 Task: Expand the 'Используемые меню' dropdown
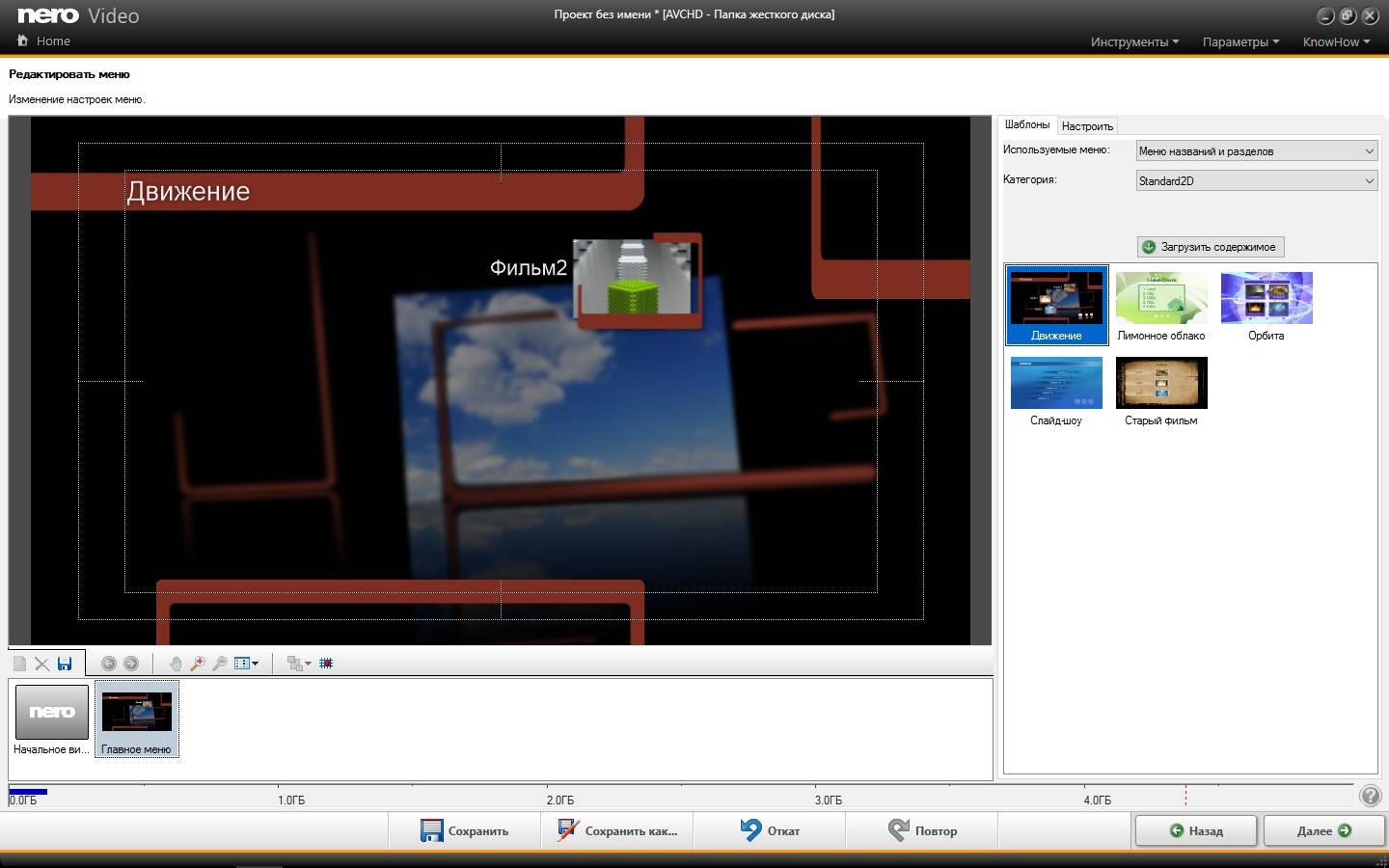(1256, 151)
